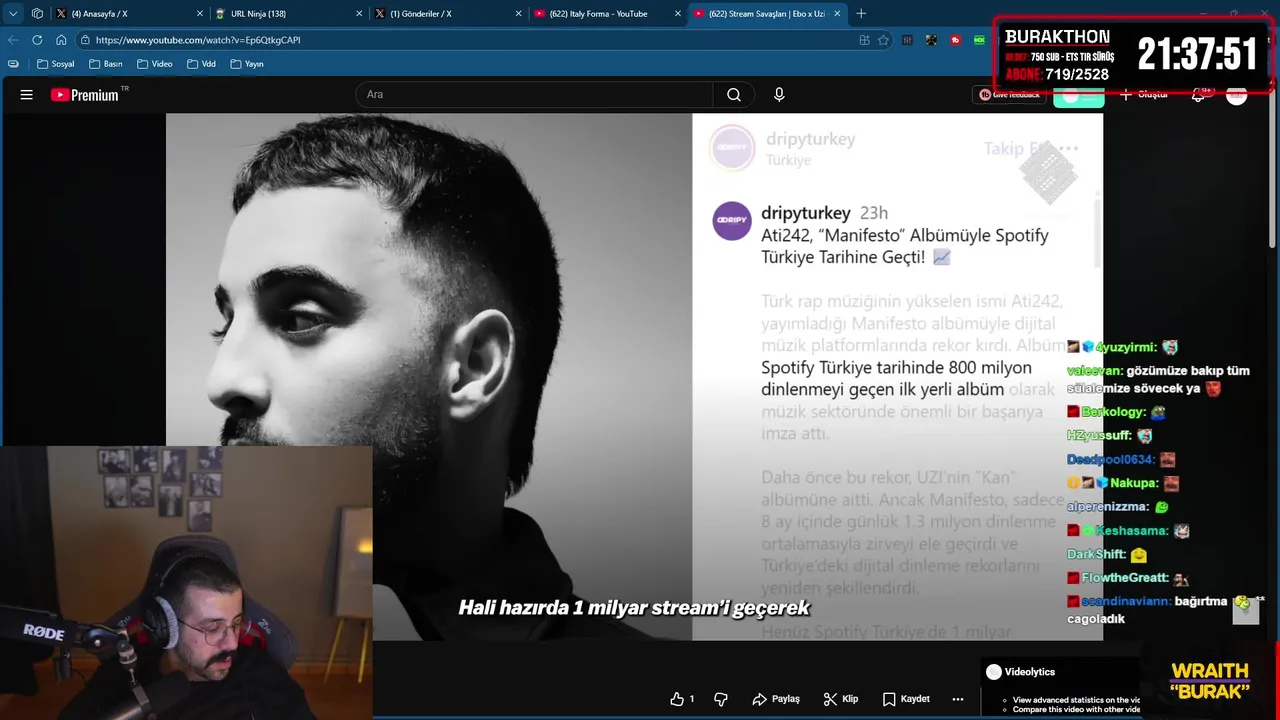Open the red round extension icon
The height and width of the screenshot is (720, 1280).
click(x=955, y=40)
